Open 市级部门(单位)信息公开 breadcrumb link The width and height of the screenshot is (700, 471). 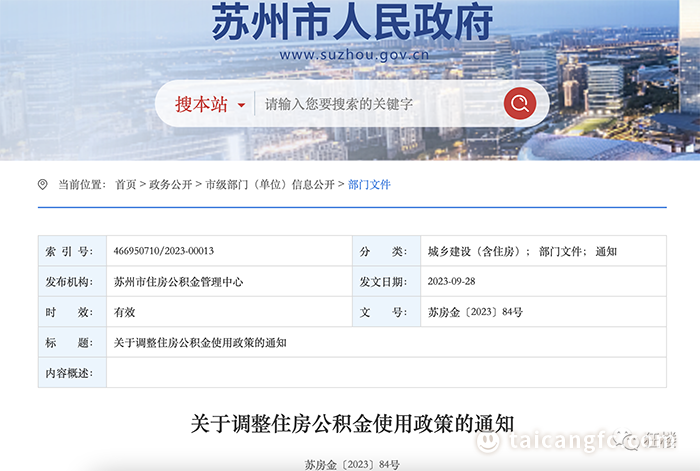tap(270, 184)
